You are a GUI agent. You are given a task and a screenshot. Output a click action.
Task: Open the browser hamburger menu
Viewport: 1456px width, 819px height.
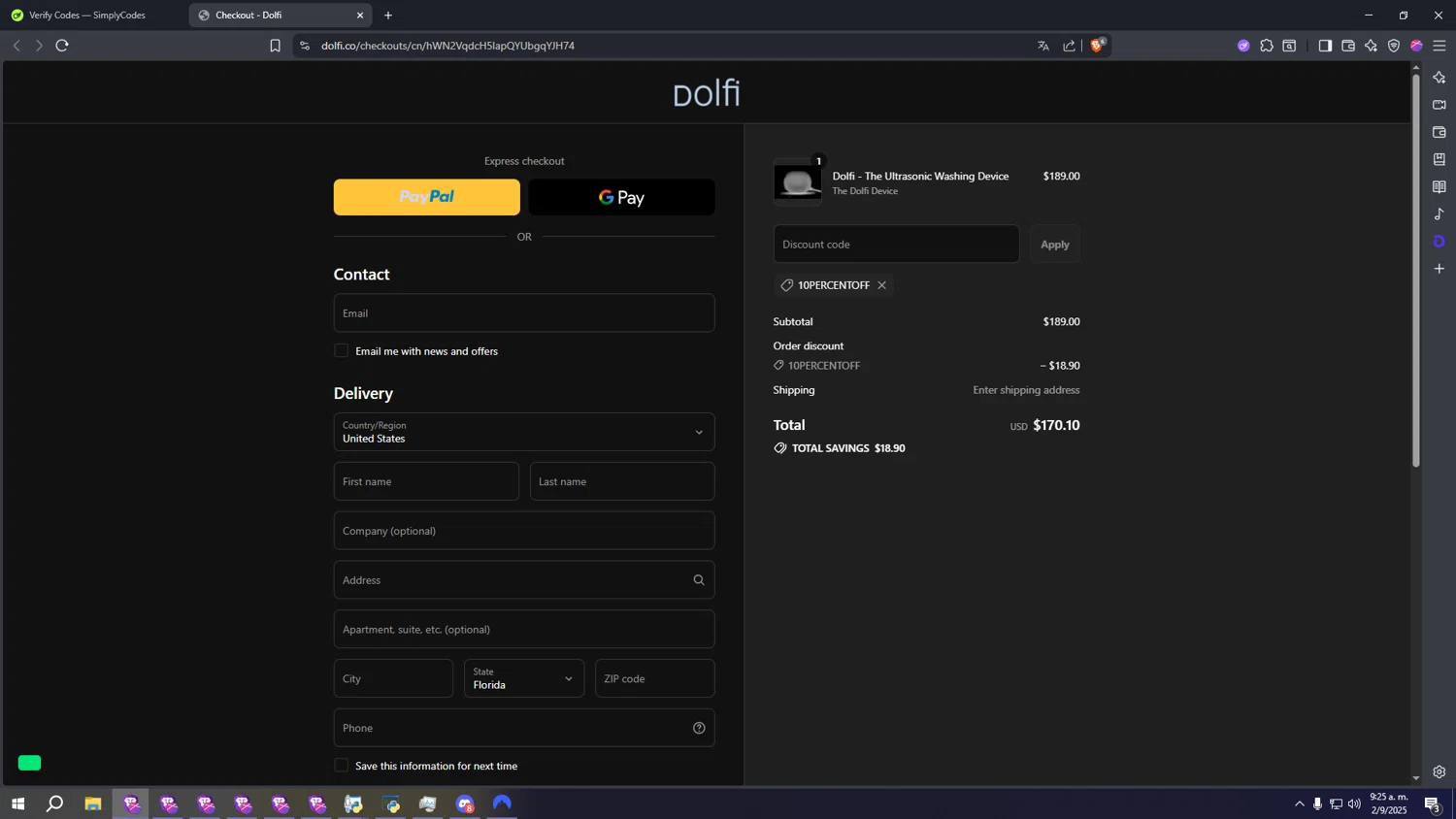[x=1439, y=46]
